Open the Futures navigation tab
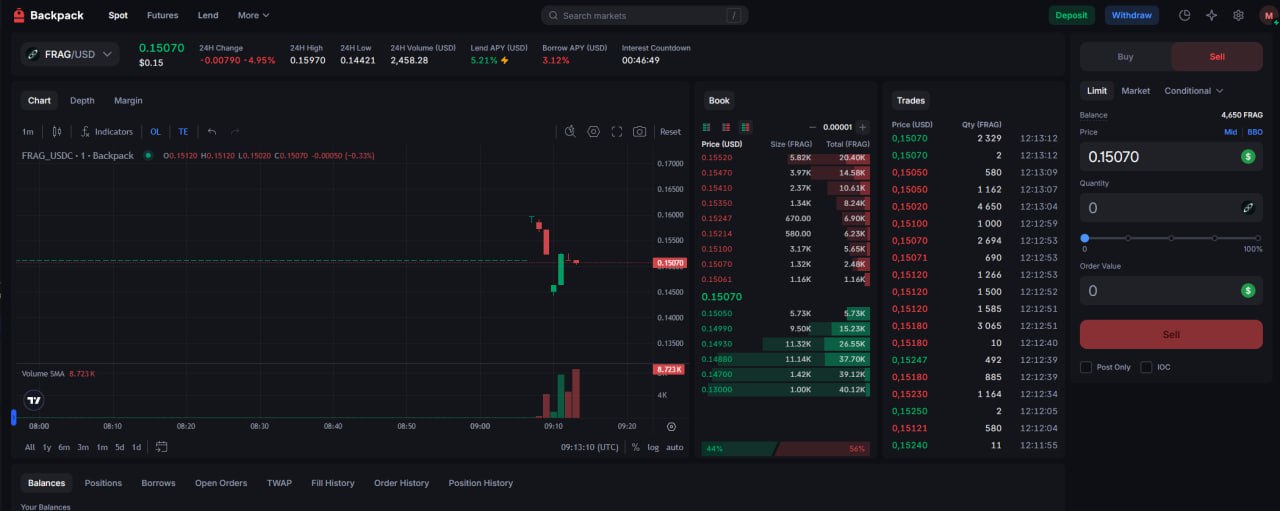This screenshot has height=511, width=1280. point(162,15)
